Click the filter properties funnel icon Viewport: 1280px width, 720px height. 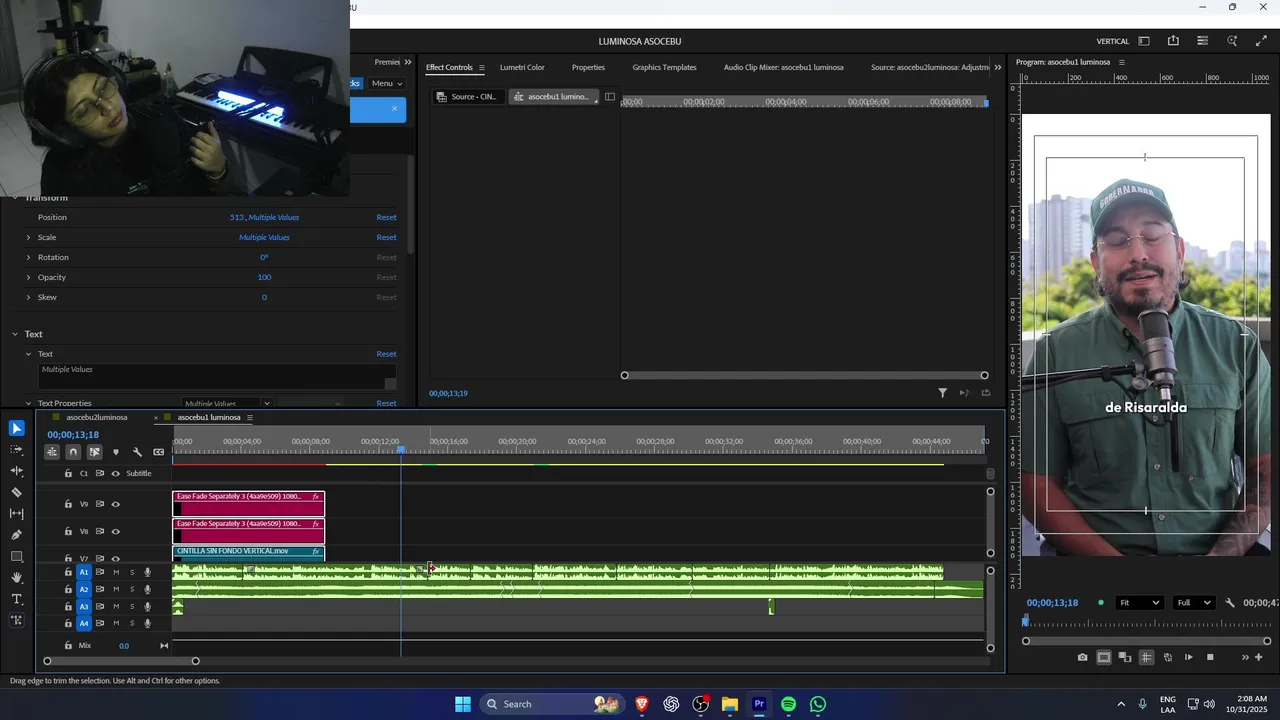click(x=942, y=393)
